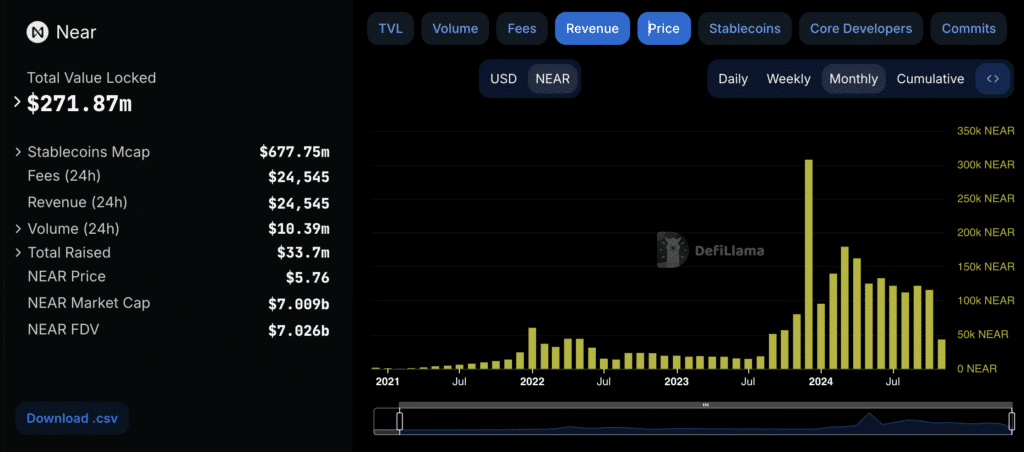This screenshot has height=452, width=1024.
Task: Select NEAR denomination
Action: pyautogui.click(x=552, y=79)
